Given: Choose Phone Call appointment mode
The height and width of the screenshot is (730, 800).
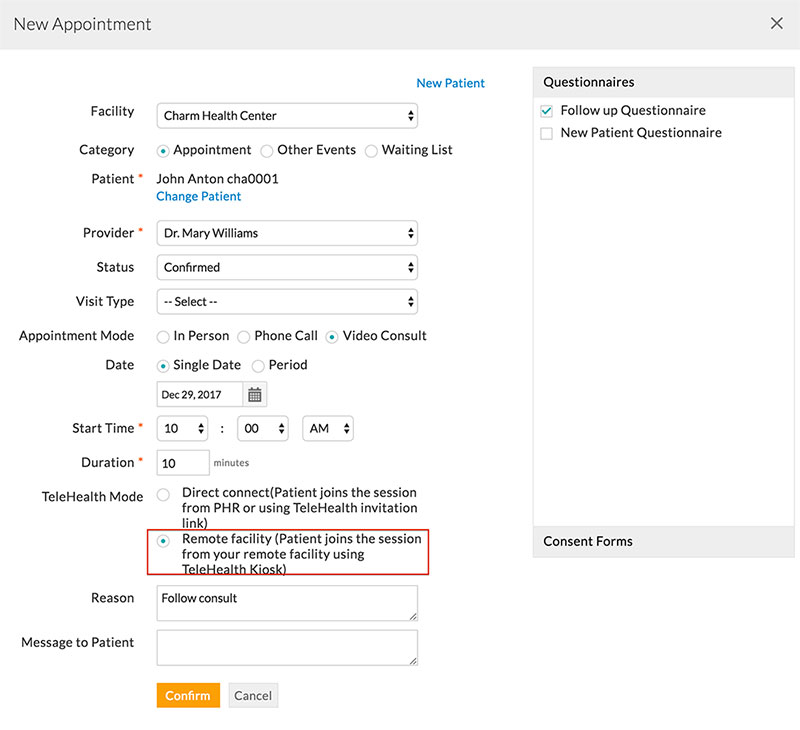Looking at the screenshot, I should point(244,337).
